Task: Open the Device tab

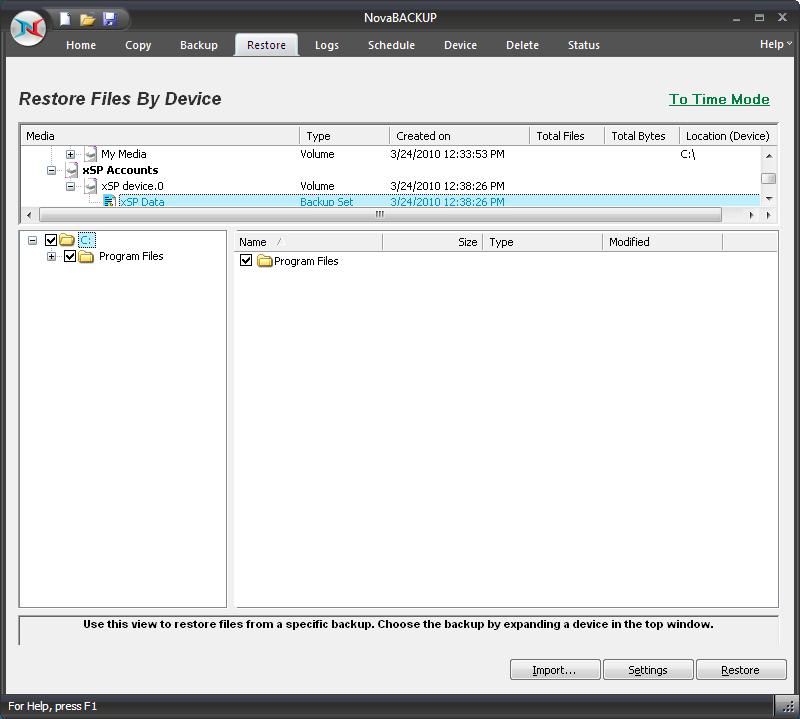Action: coord(460,45)
